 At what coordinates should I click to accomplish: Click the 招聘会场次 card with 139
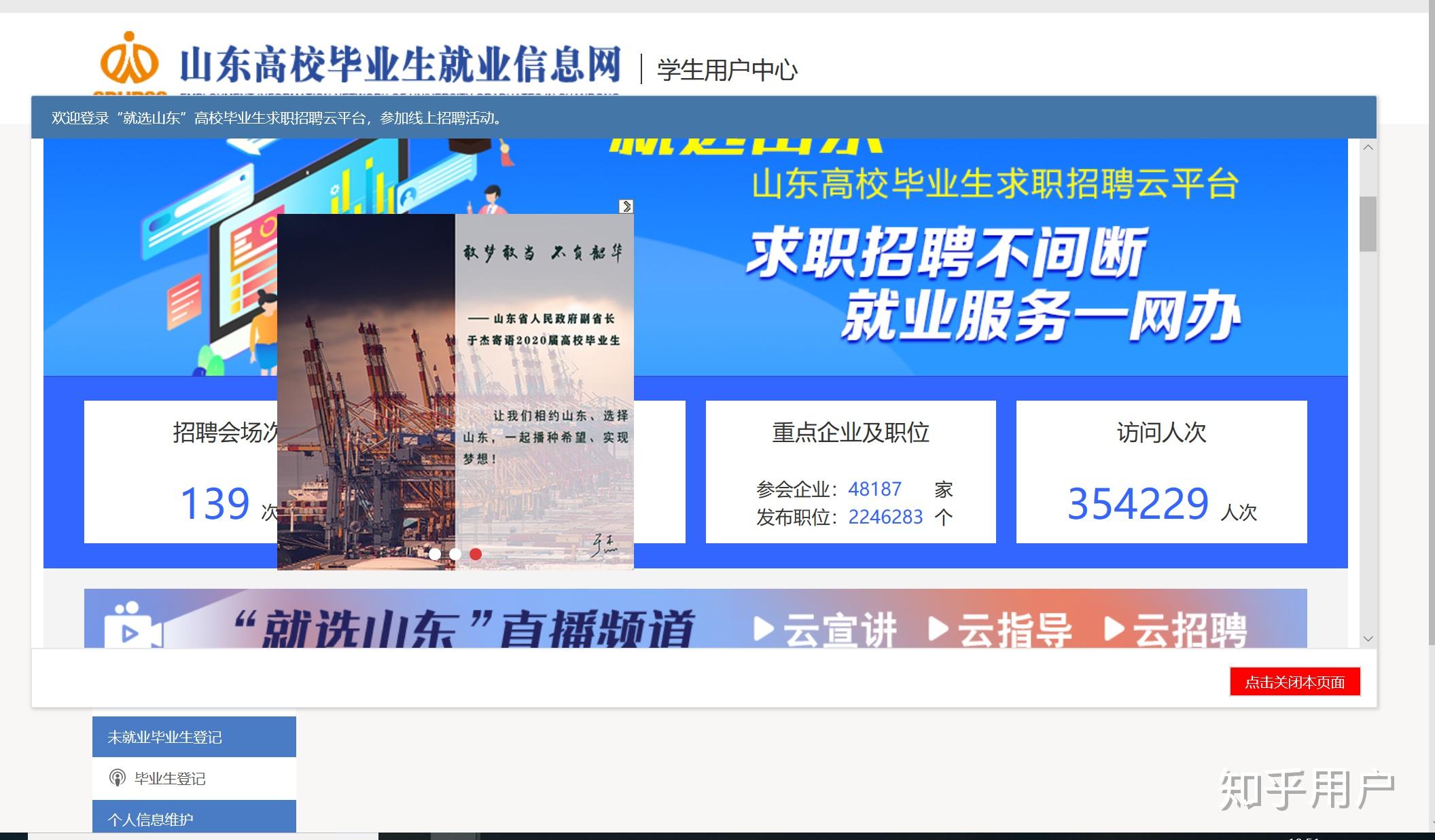(x=181, y=472)
